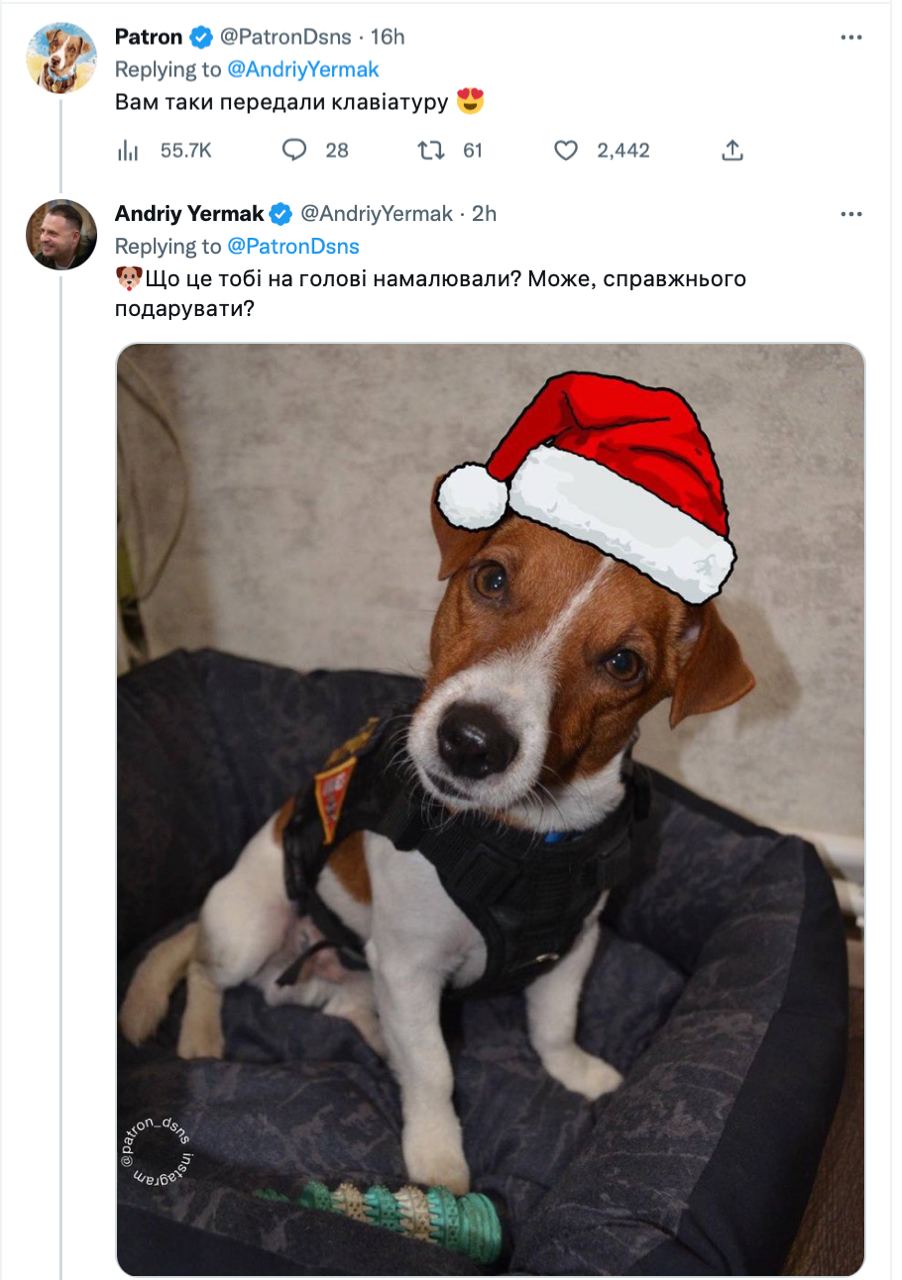Click Patron's blue verified badge
Screen dimensions: 902x1280
pos(201,38)
